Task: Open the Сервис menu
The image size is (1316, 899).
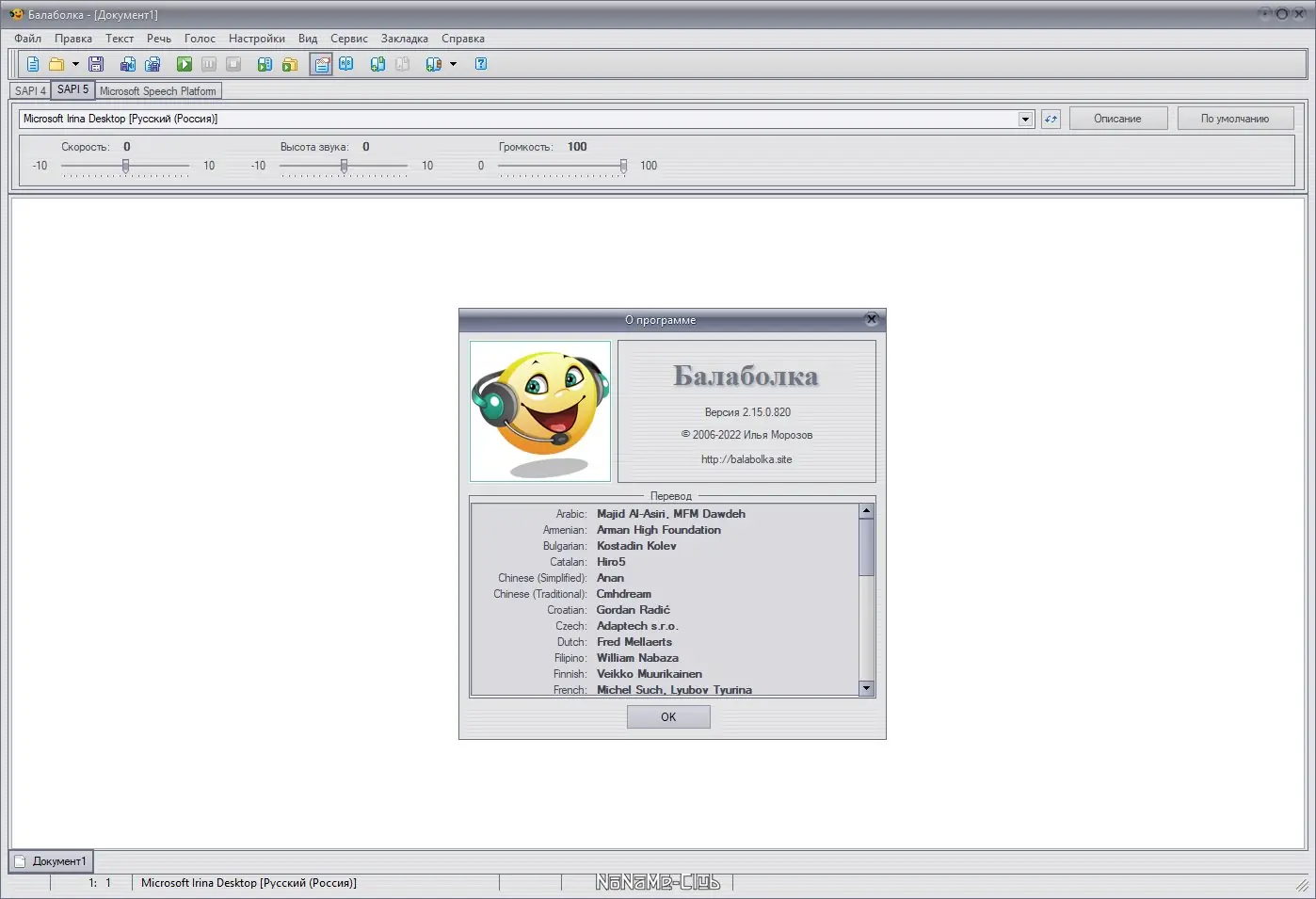Action: 349,39
